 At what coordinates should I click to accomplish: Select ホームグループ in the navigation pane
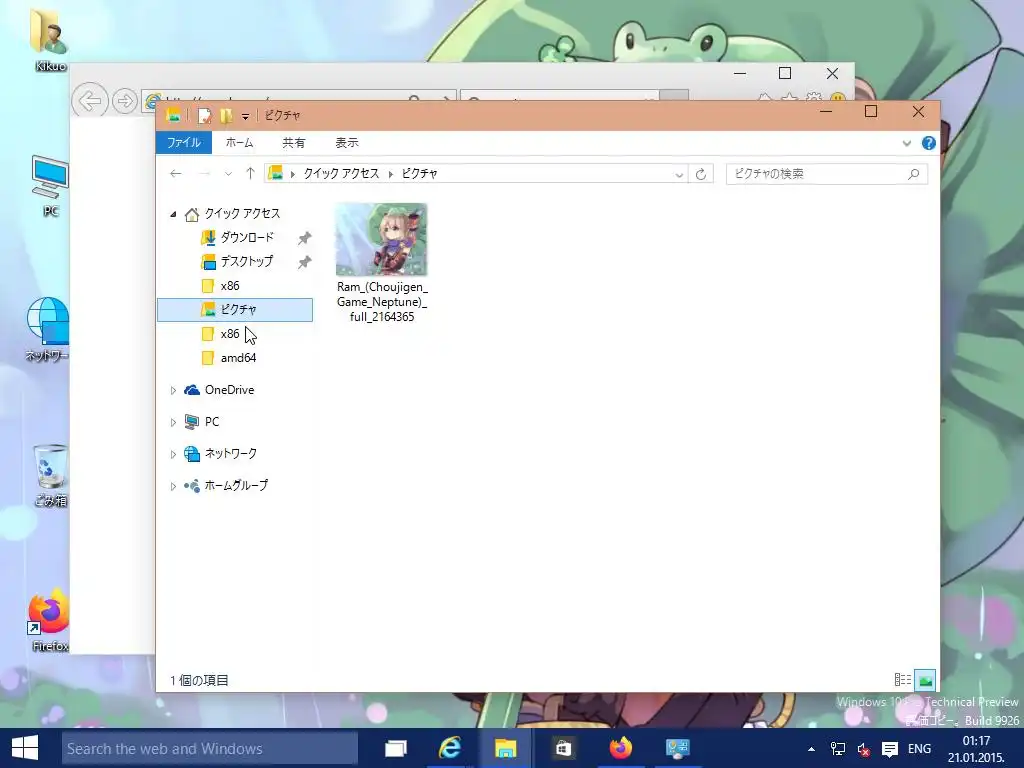pyautogui.click(x=235, y=485)
